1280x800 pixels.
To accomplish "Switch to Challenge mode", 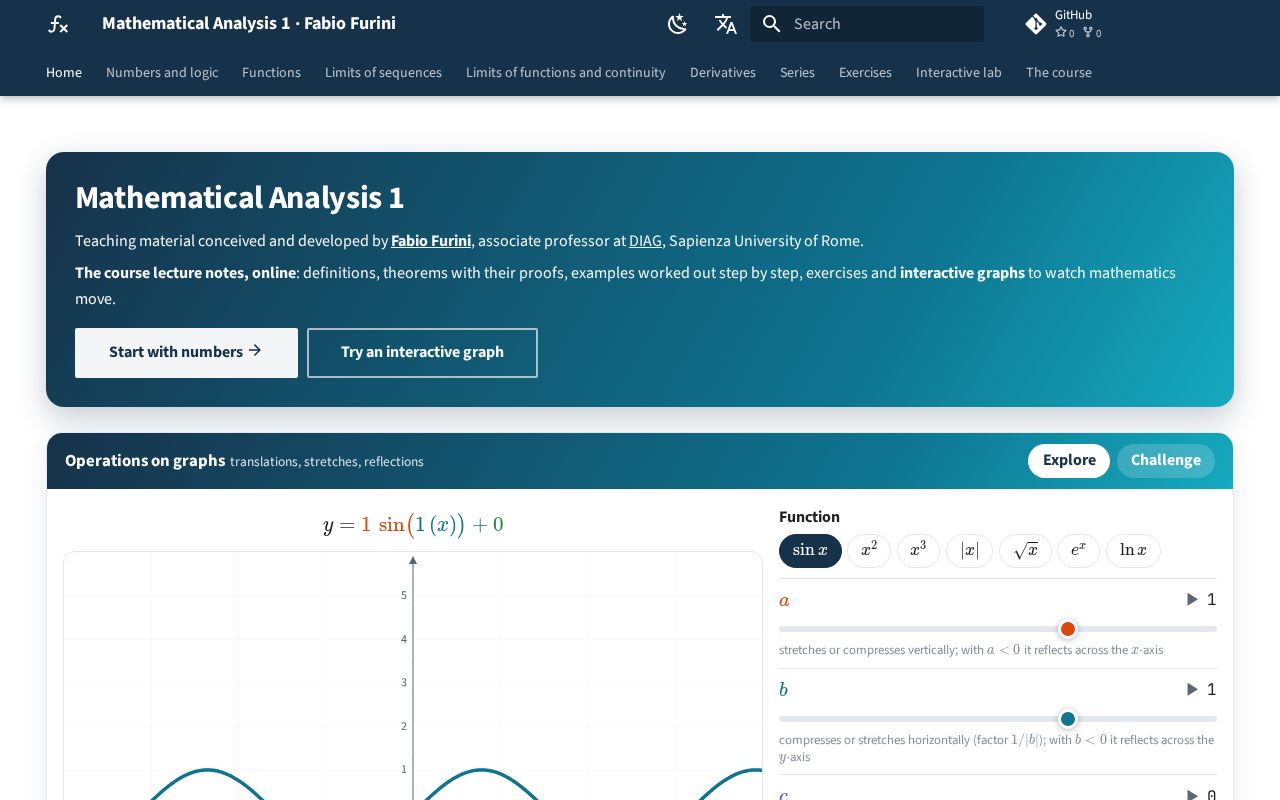I will click(x=1166, y=461).
